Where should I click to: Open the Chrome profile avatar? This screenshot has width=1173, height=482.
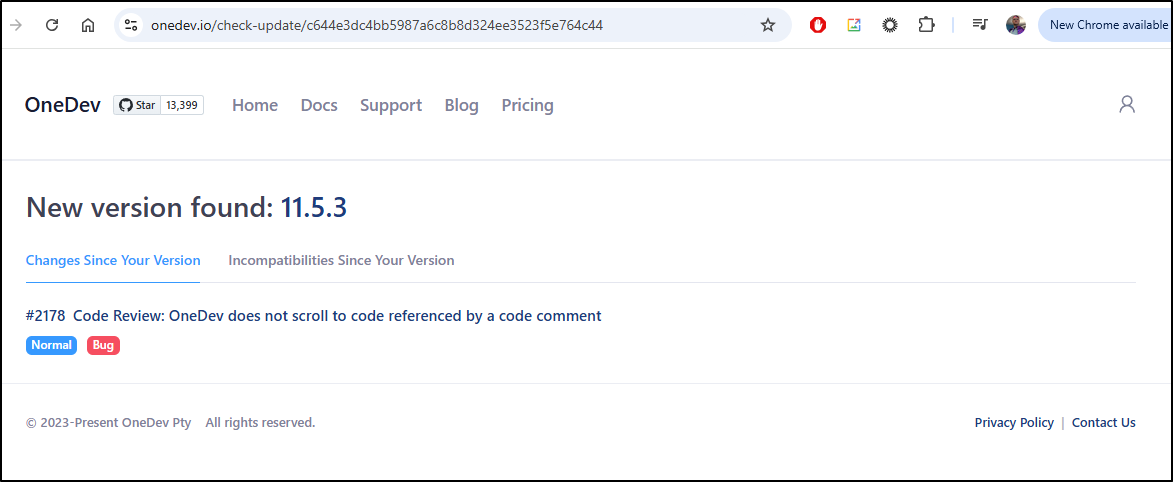coord(1016,25)
